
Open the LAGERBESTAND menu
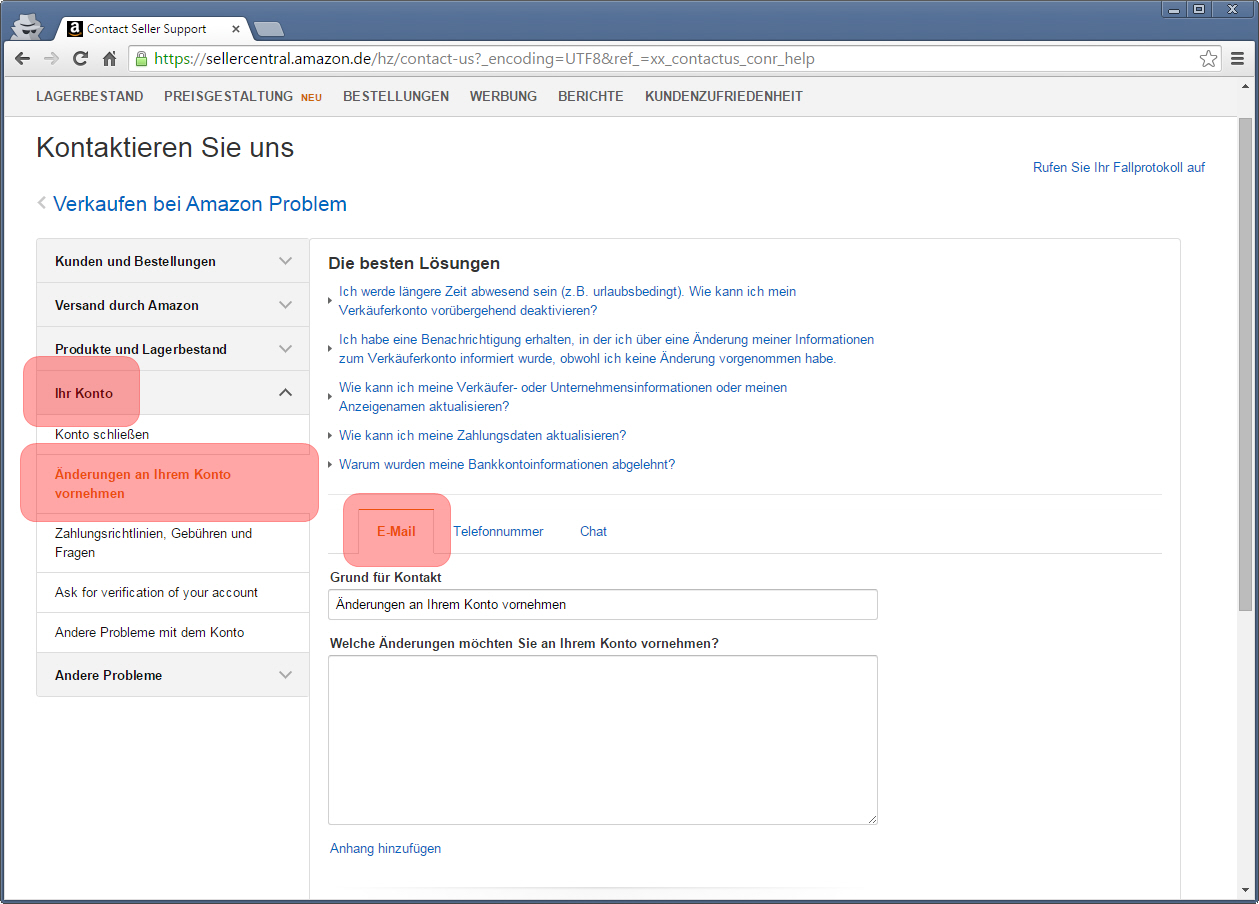[x=90, y=97]
